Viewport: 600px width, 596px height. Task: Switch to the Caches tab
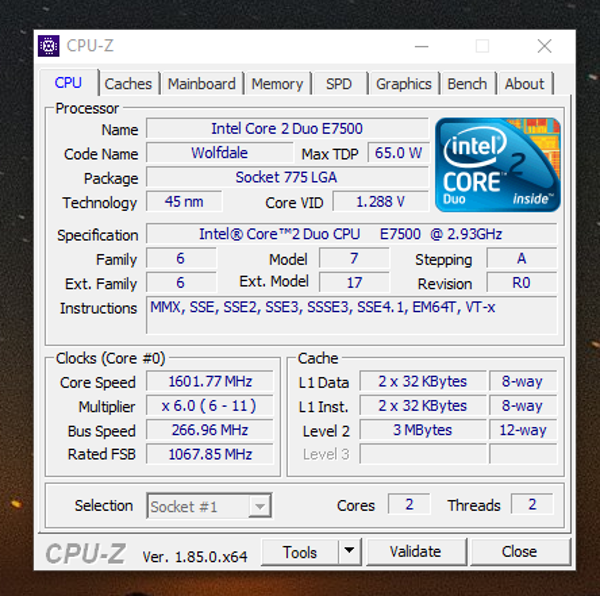128,84
